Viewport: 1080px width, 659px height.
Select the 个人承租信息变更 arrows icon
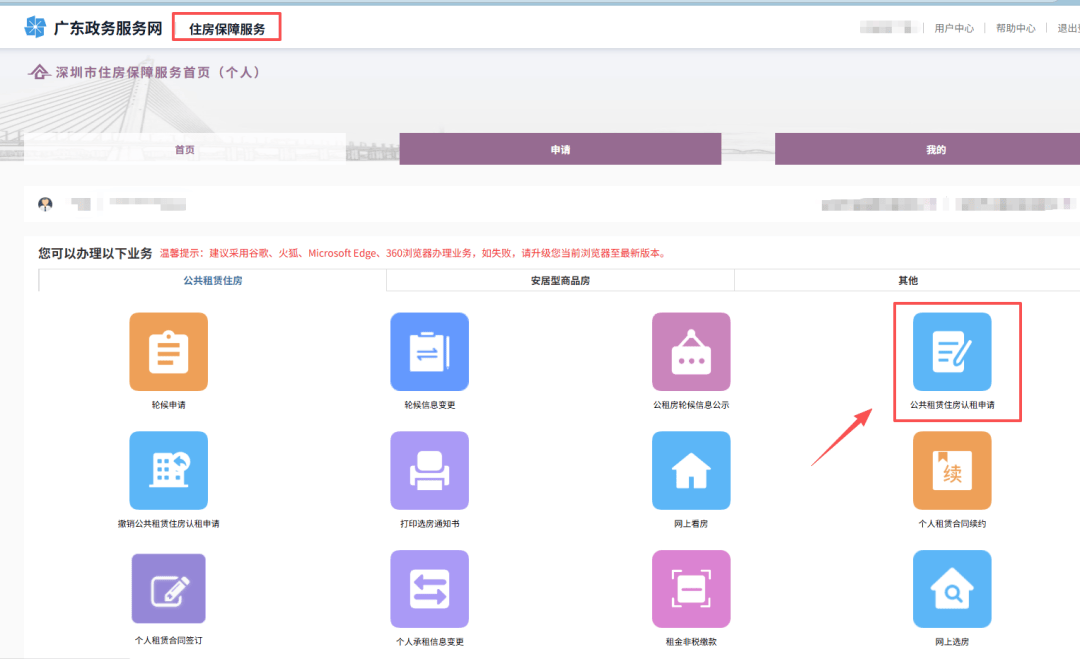[x=430, y=588]
